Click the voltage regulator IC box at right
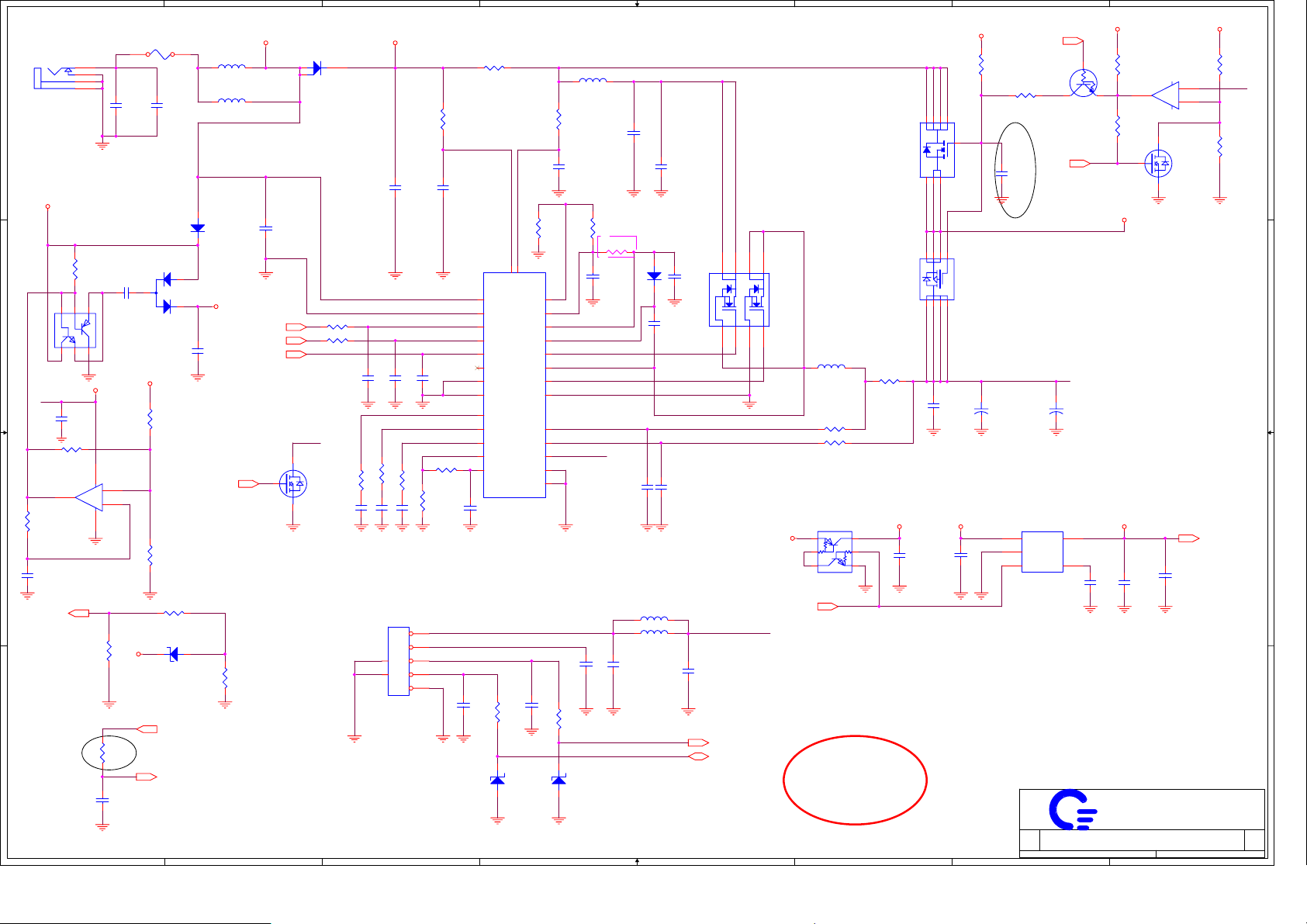The width and height of the screenshot is (1307, 924). (1042, 552)
